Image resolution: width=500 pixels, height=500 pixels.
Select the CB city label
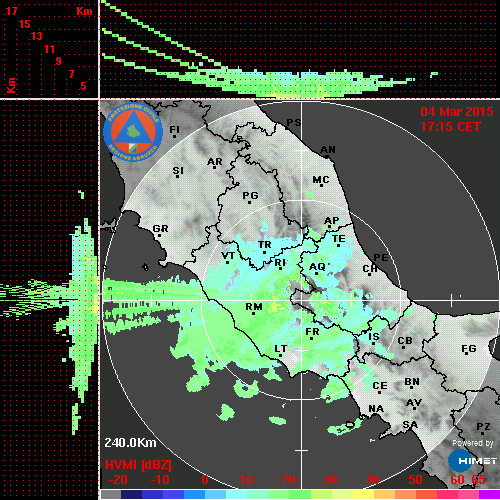click(405, 341)
